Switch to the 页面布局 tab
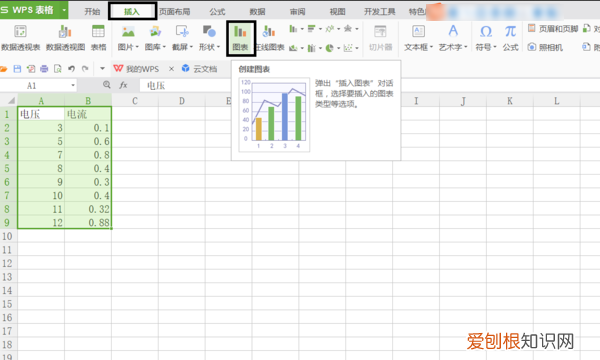 click(175, 11)
